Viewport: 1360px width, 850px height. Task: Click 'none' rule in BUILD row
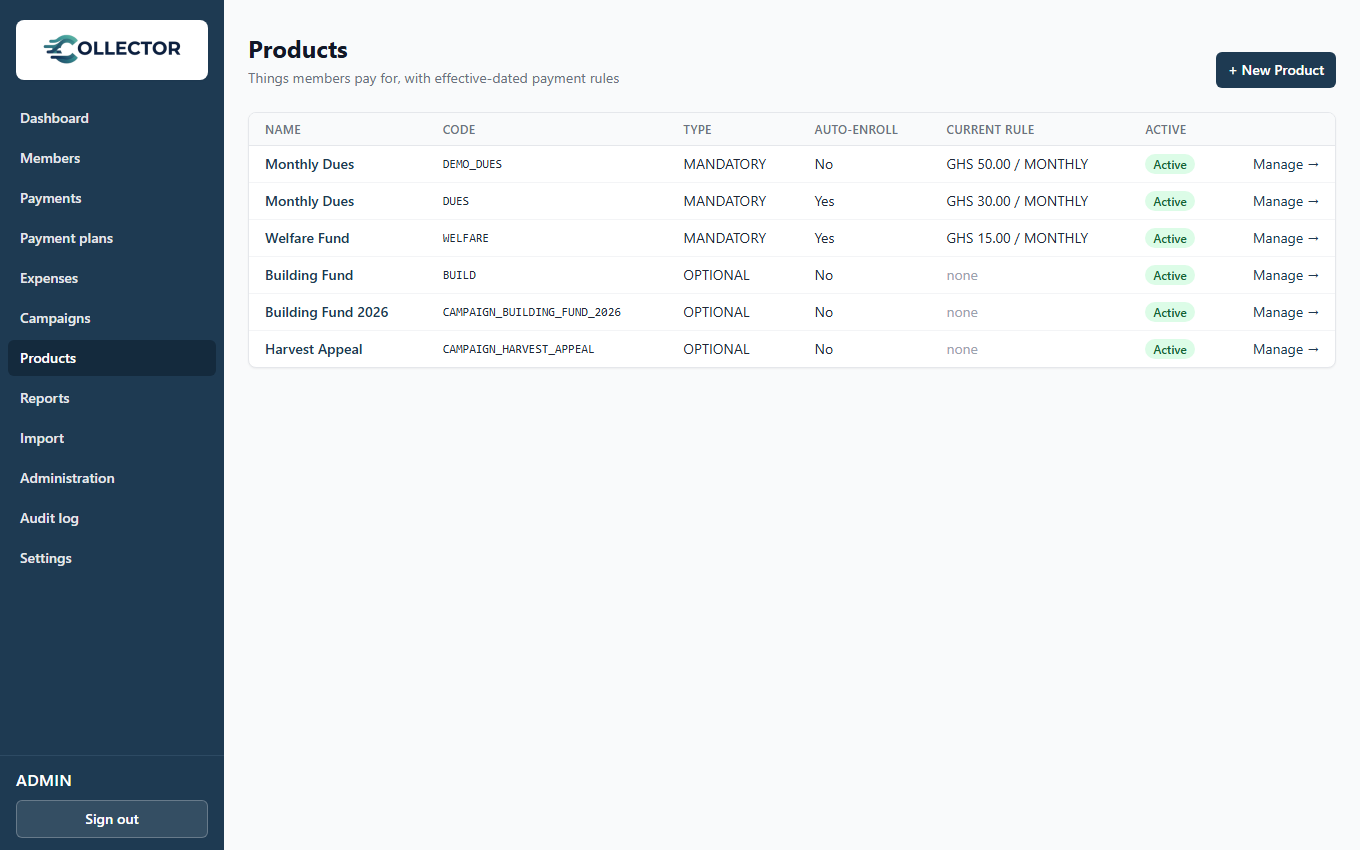[962, 275]
